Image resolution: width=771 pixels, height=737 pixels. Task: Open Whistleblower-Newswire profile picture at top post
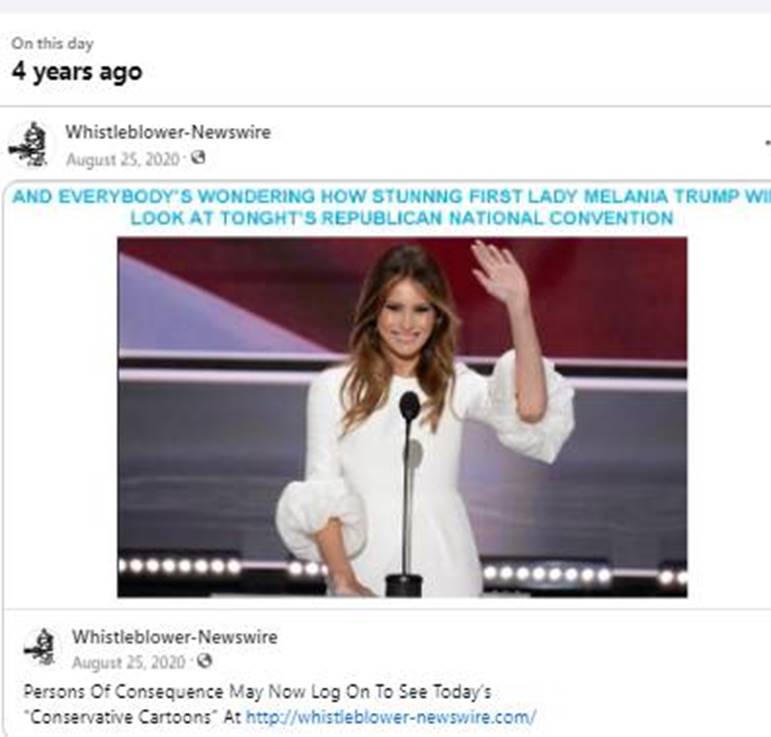click(x=30, y=144)
